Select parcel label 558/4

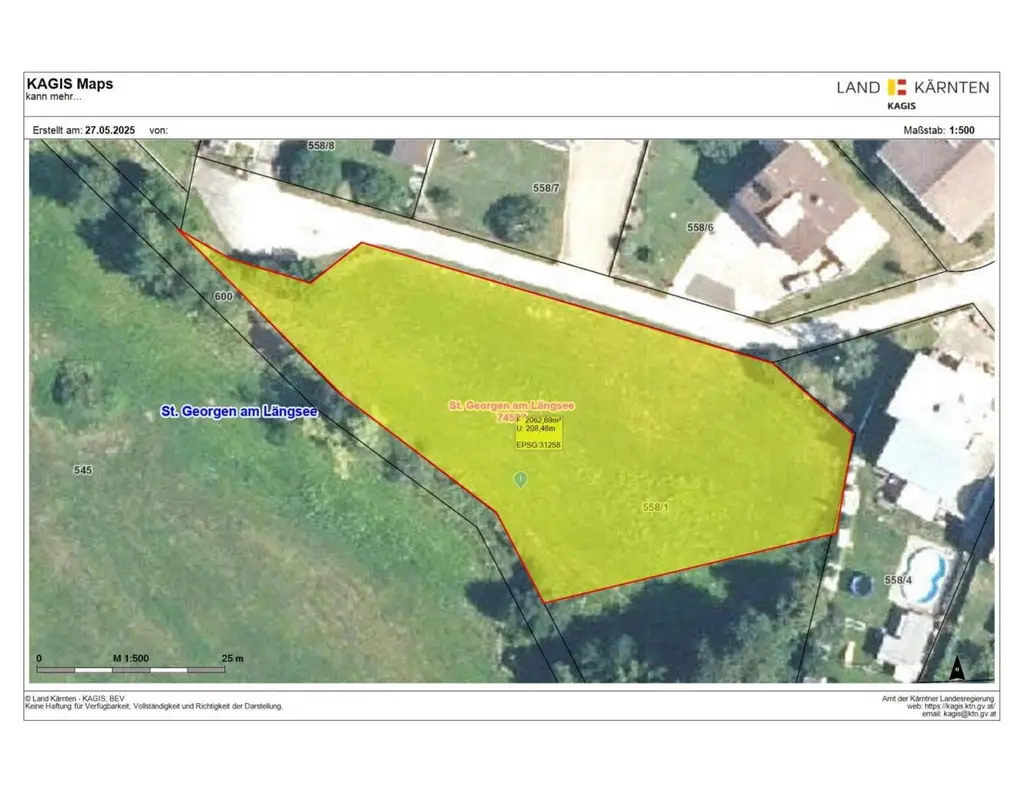click(898, 580)
